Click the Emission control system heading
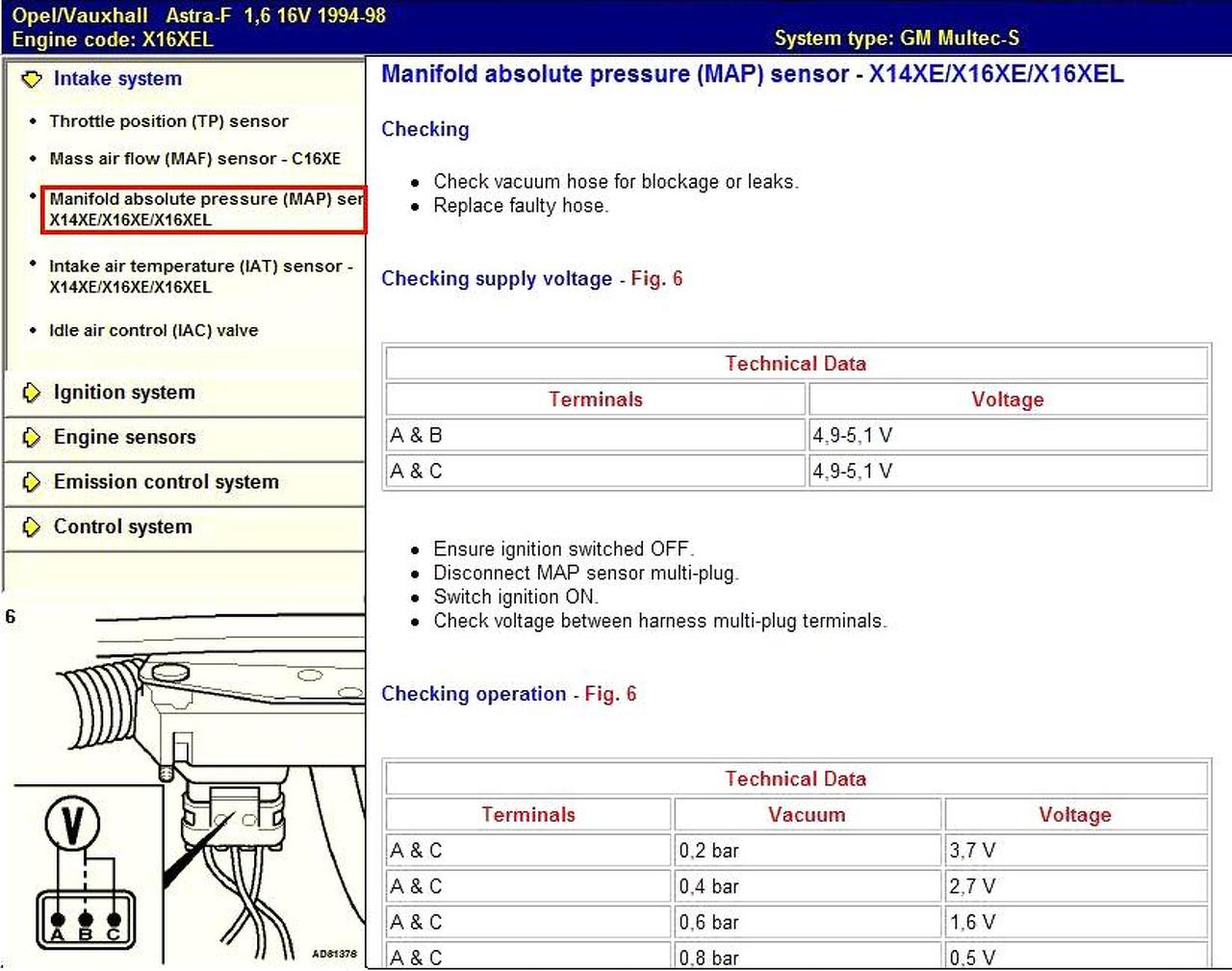Screen dimensions: 1232x971 167,482
